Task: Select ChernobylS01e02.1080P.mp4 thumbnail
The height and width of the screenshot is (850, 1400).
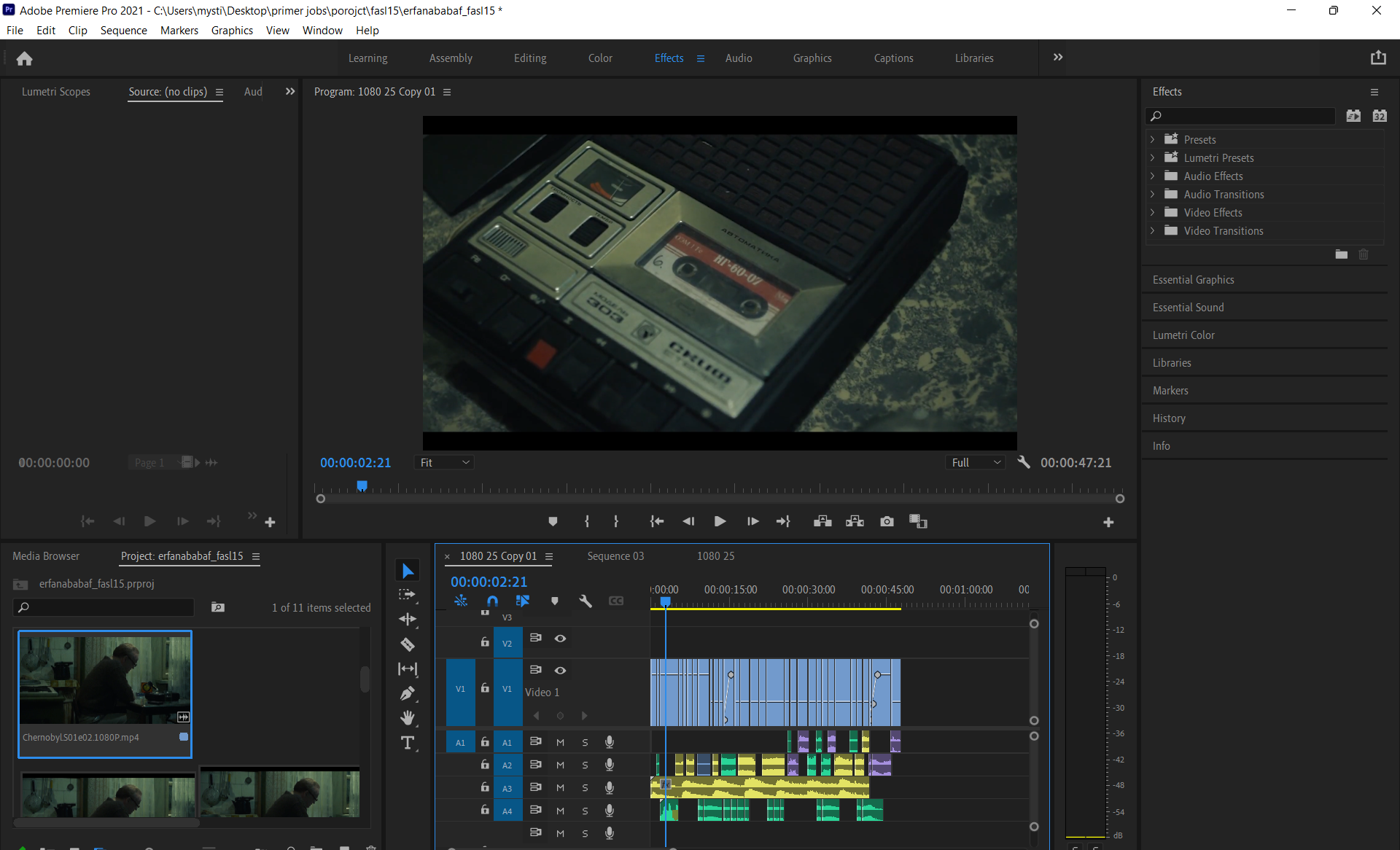Action: click(x=105, y=679)
